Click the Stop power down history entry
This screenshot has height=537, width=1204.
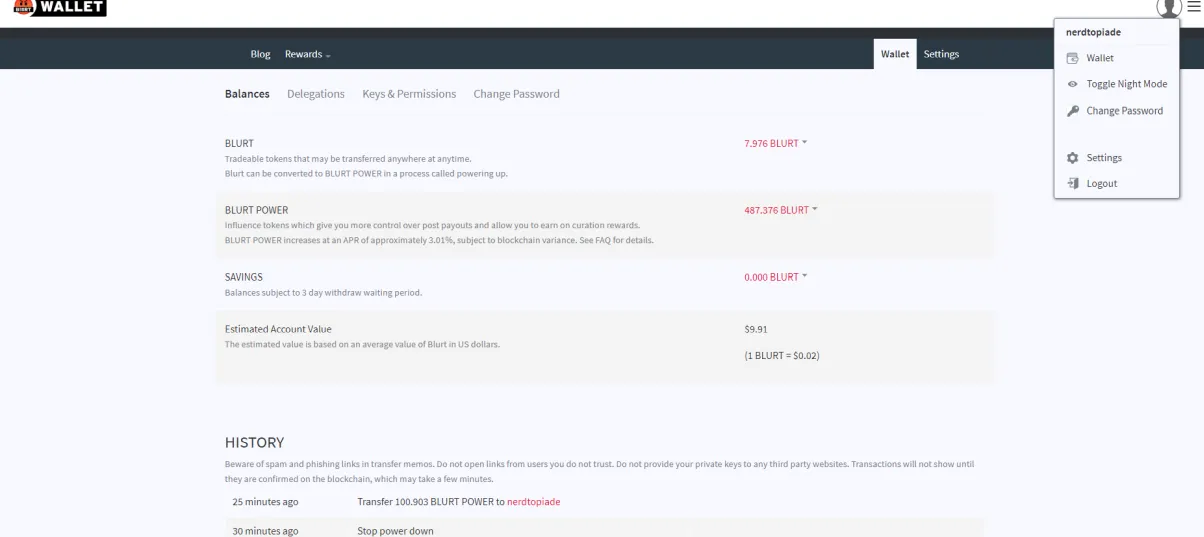[x=395, y=531]
